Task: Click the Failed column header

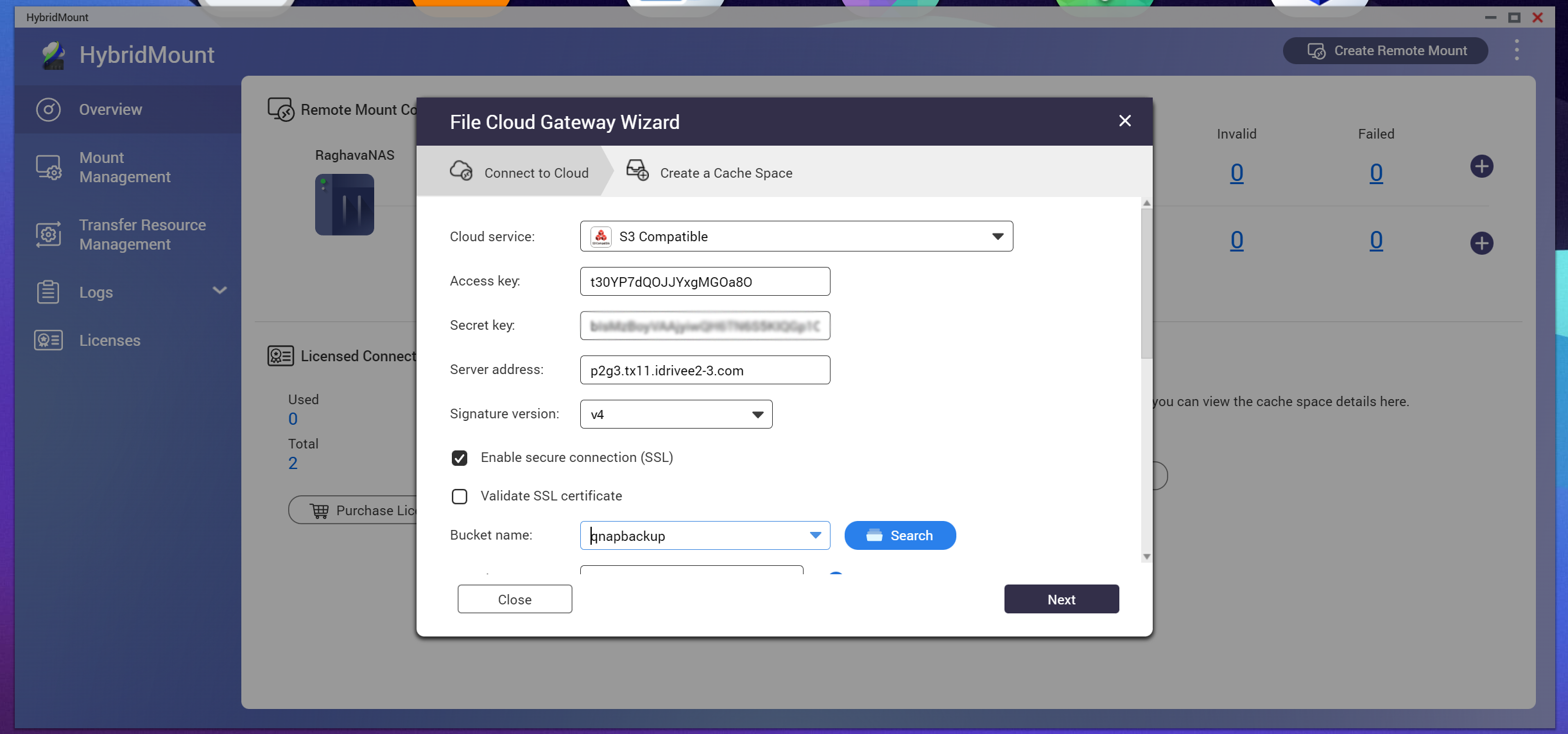Action: (1376, 134)
